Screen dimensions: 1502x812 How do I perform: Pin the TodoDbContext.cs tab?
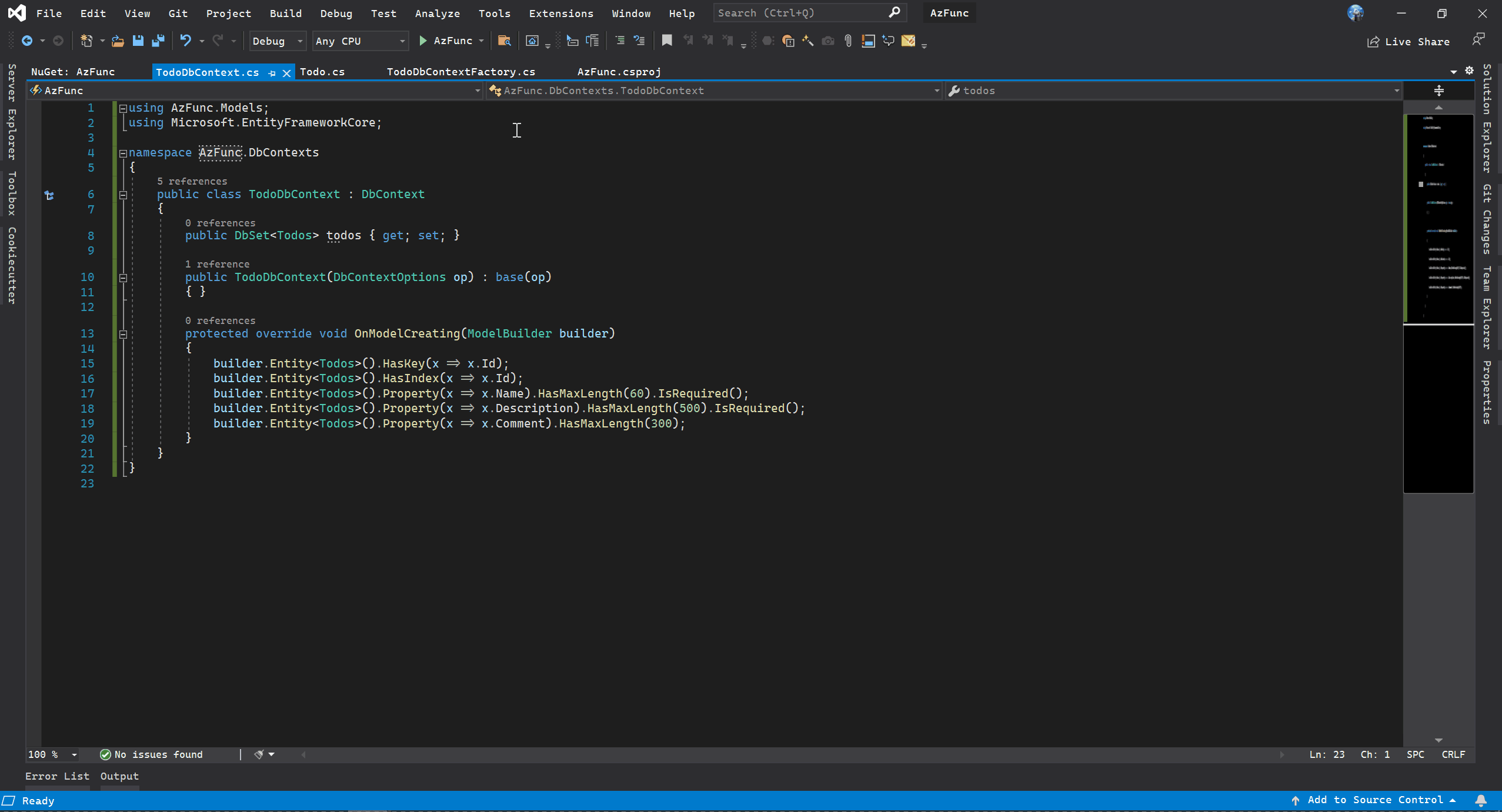(271, 72)
